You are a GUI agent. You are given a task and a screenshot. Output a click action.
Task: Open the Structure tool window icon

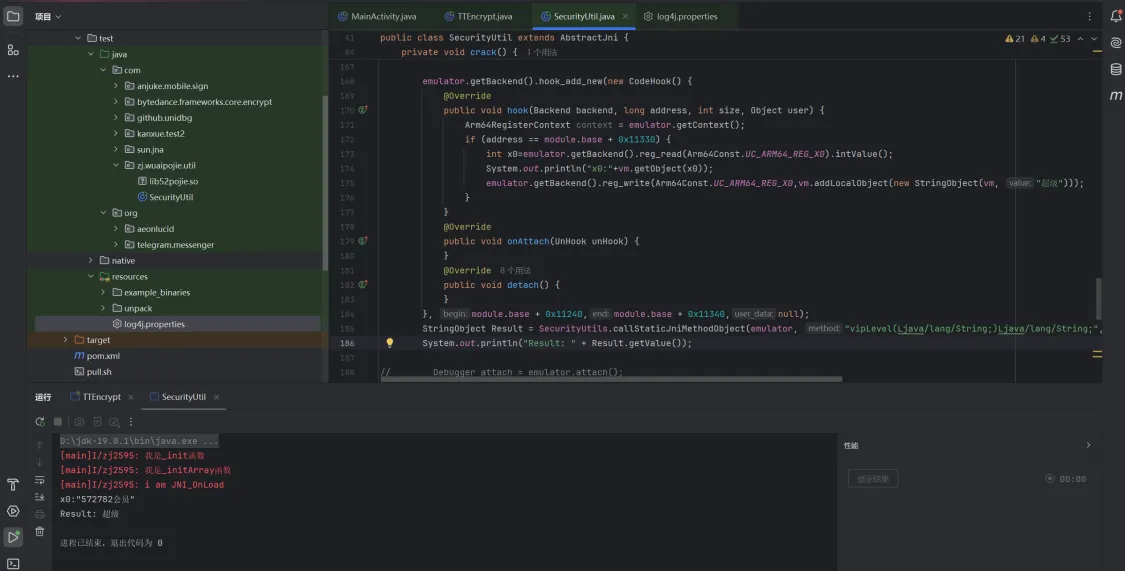[x=13, y=49]
